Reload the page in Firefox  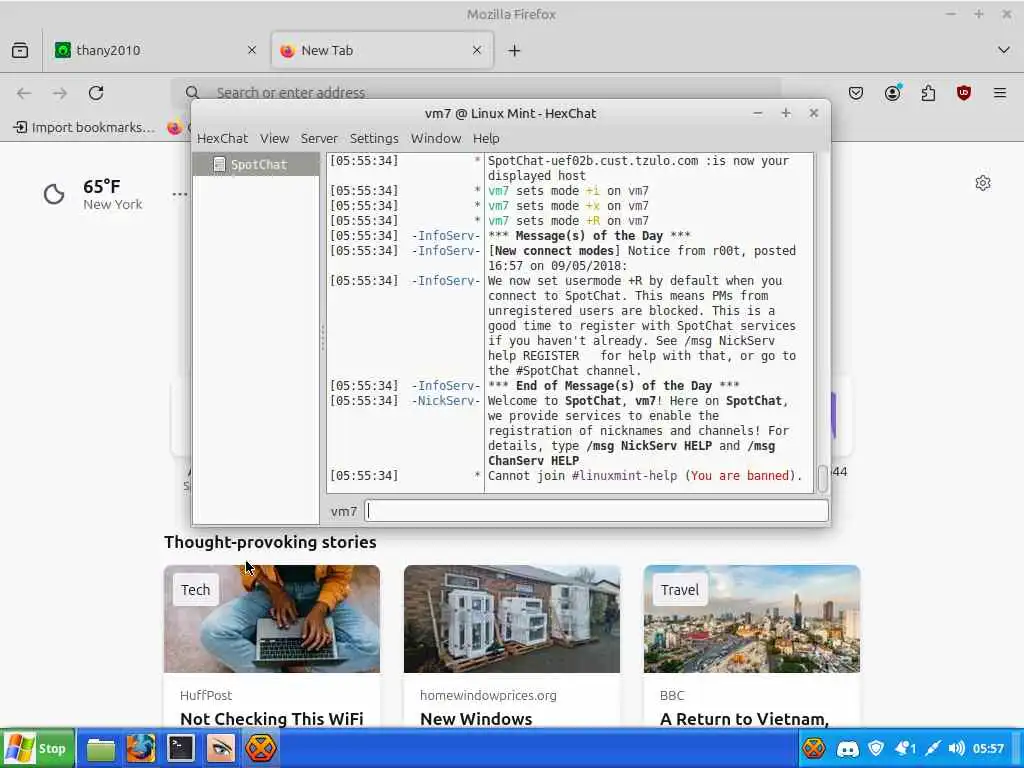pos(96,93)
